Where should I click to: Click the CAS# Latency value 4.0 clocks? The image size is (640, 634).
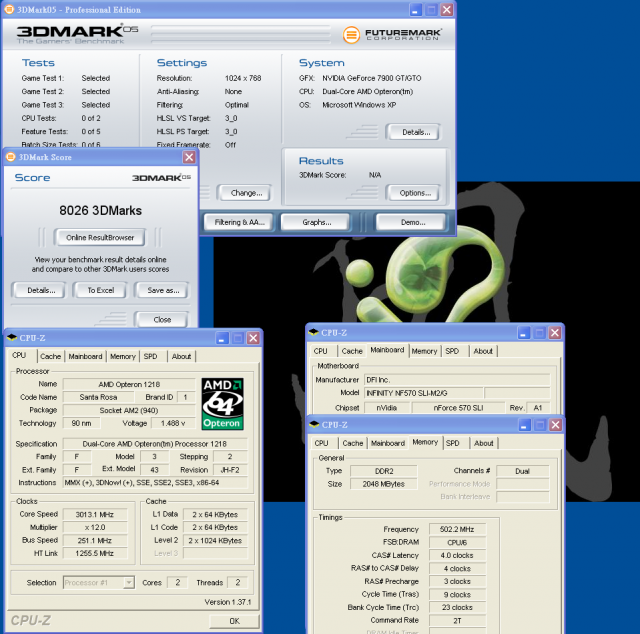[x=457, y=556]
